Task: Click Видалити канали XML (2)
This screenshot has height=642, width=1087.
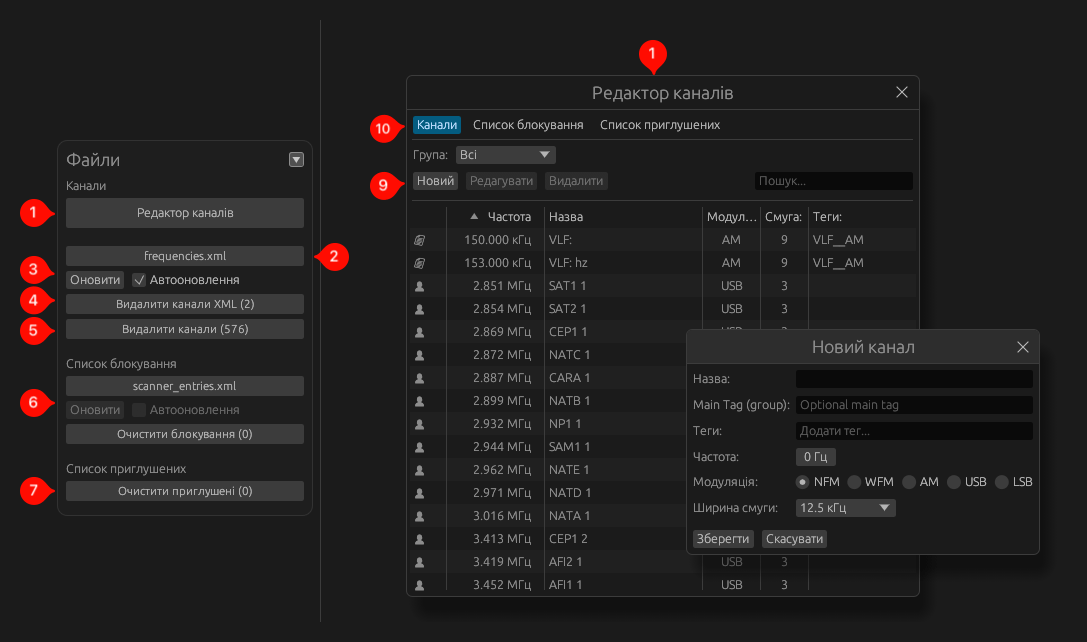Action: click(x=184, y=304)
